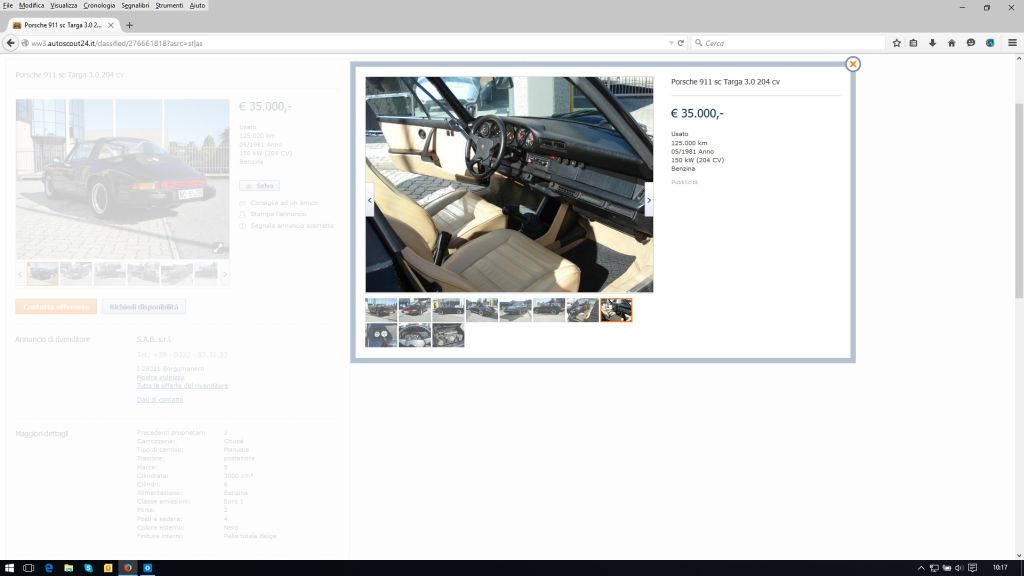Open the volume control in the tray
This screenshot has height=576, width=1024.
(959, 568)
